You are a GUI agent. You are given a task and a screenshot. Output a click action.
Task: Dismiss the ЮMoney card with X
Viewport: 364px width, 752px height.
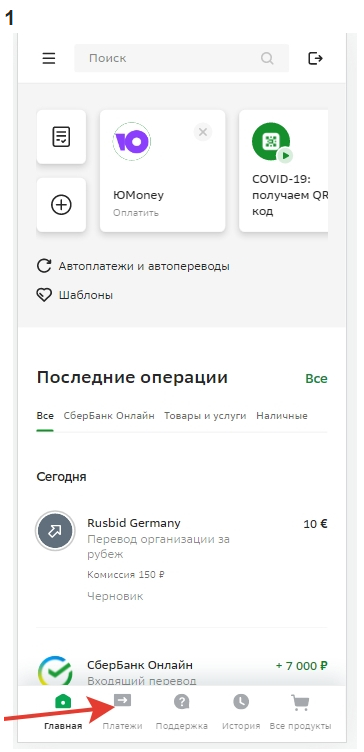coord(203,132)
